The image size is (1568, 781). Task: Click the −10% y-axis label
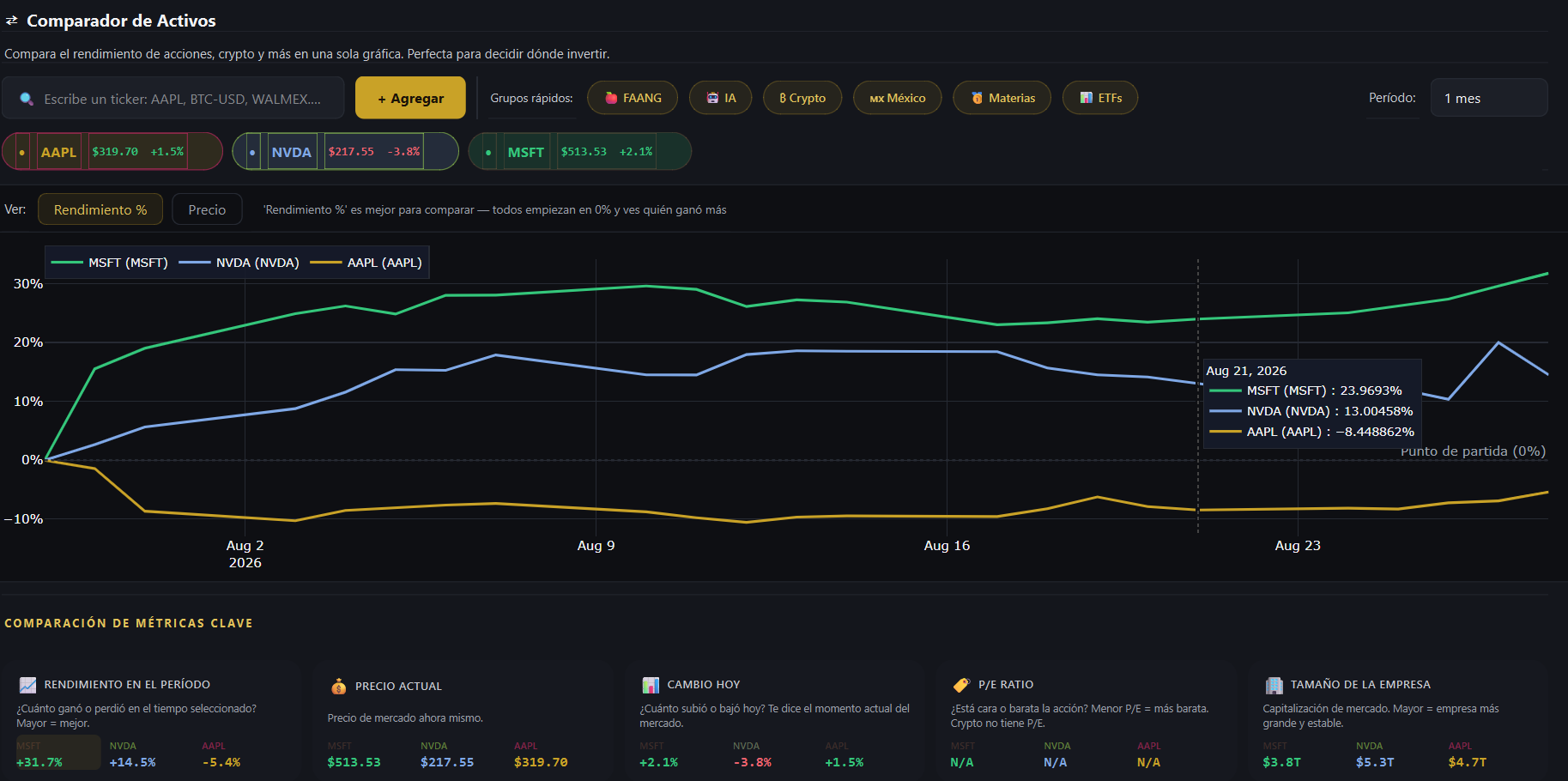(x=23, y=519)
